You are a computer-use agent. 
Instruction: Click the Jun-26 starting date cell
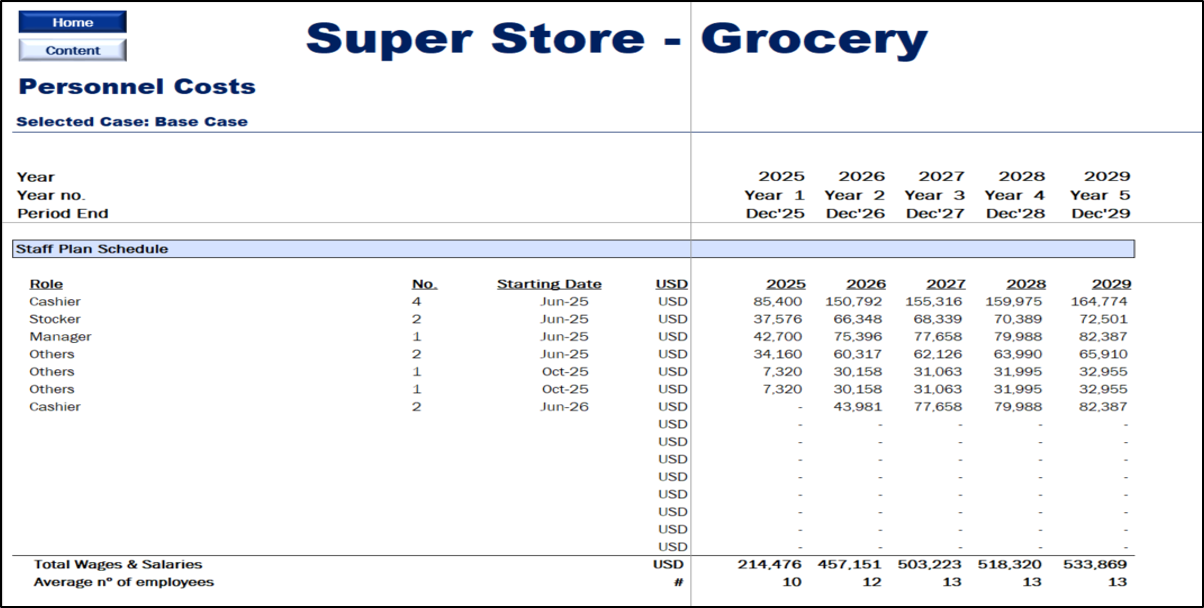tap(565, 407)
